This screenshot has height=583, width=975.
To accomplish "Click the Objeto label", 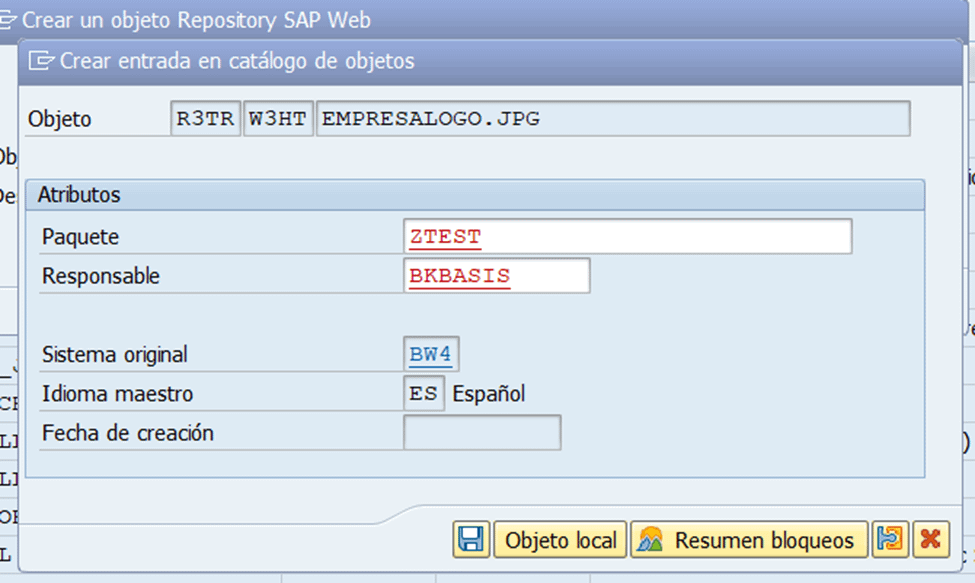I will click(59, 119).
